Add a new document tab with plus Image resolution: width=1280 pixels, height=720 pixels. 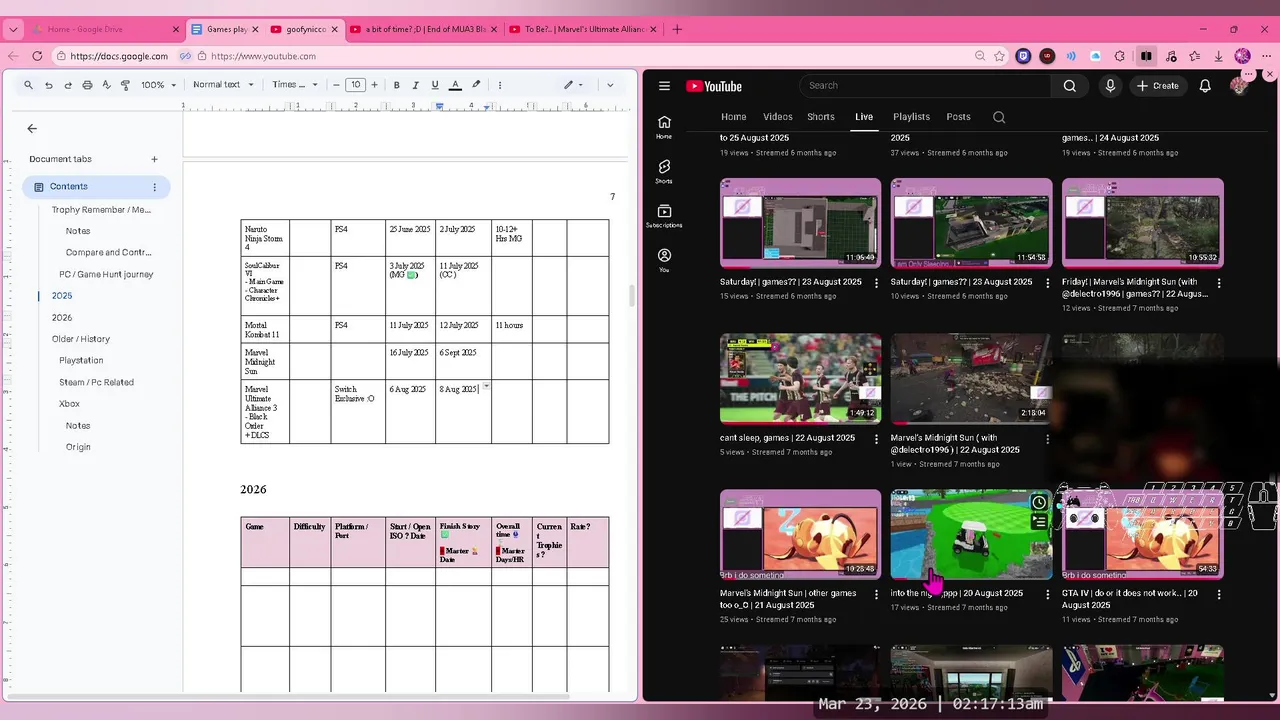click(x=154, y=159)
